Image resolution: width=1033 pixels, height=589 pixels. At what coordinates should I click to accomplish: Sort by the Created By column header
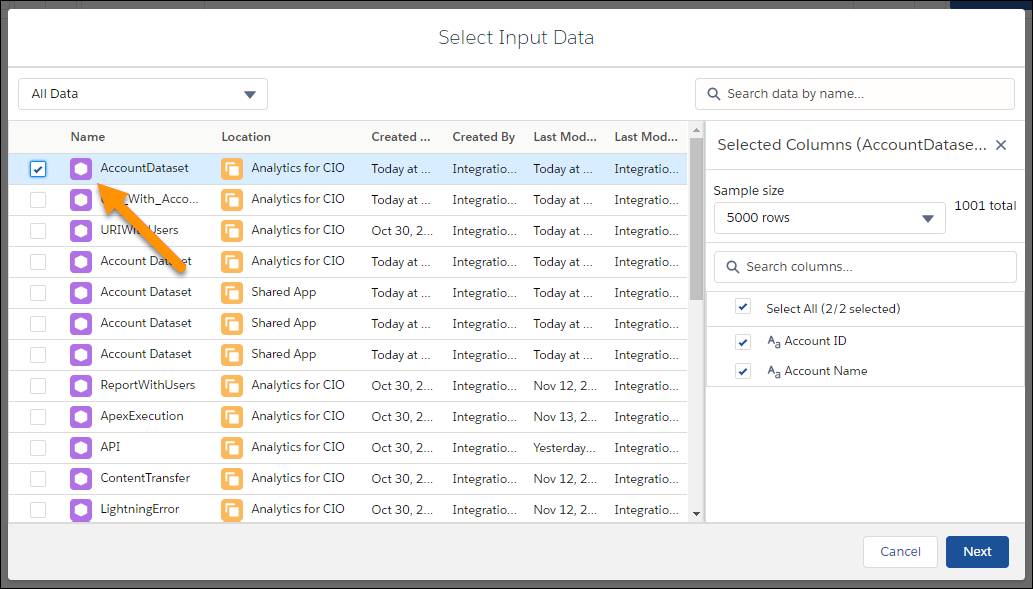[484, 137]
